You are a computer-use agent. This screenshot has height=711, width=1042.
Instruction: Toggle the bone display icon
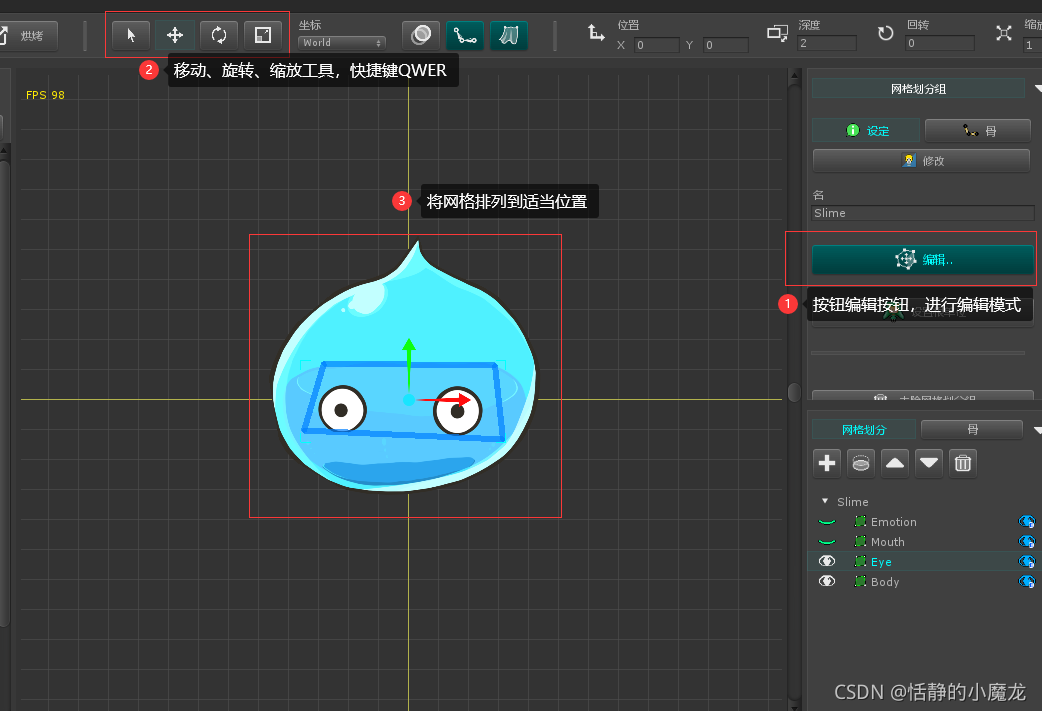(465, 35)
